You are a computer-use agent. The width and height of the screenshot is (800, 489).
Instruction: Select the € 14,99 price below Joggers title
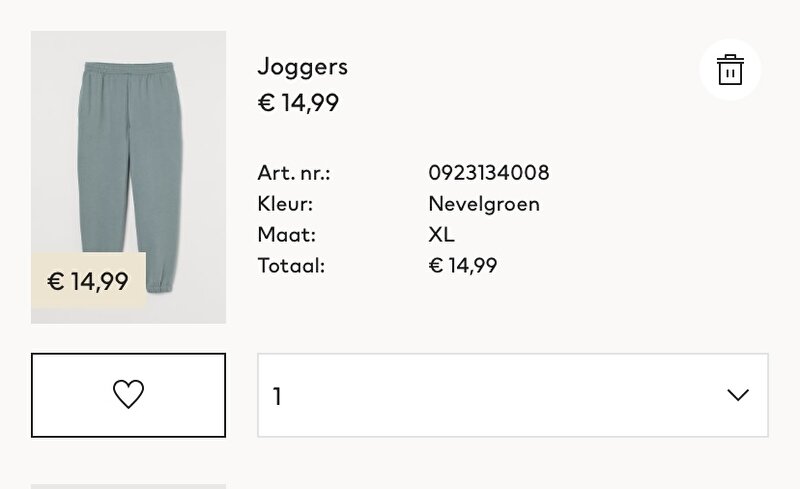click(298, 103)
